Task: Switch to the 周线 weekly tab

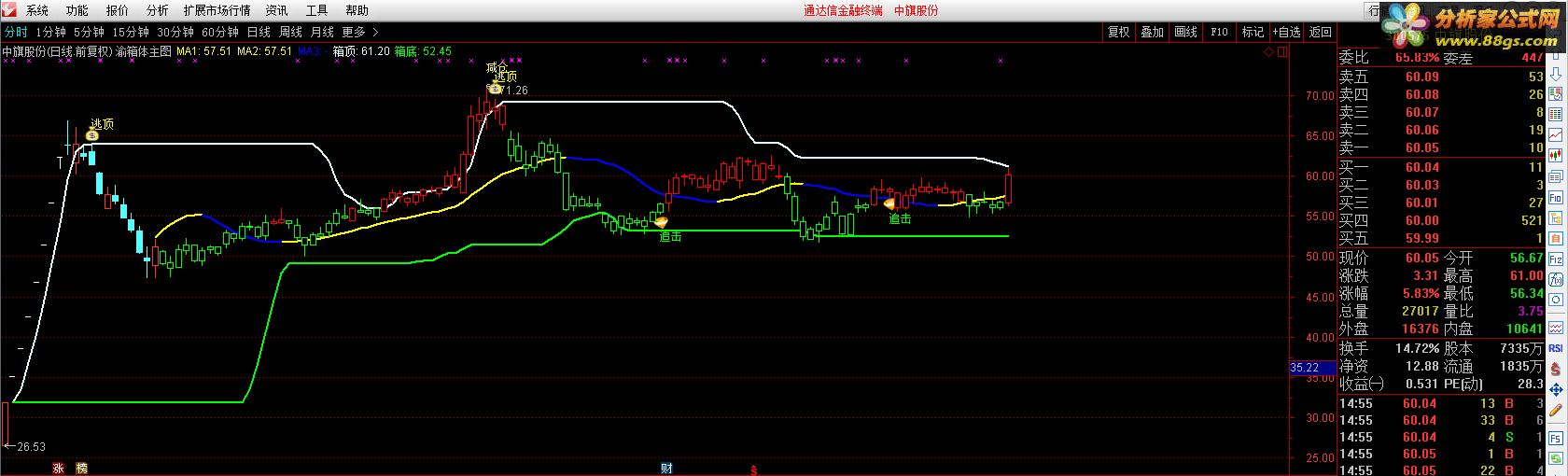Action: [x=290, y=32]
